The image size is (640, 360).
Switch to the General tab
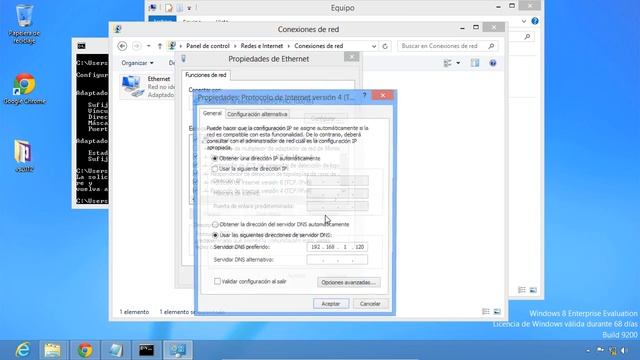212,113
